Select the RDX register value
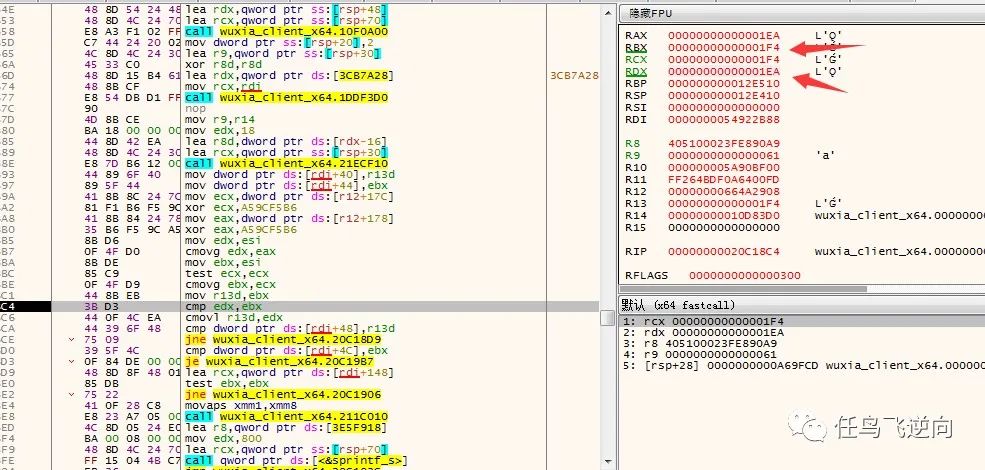 coord(724,72)
